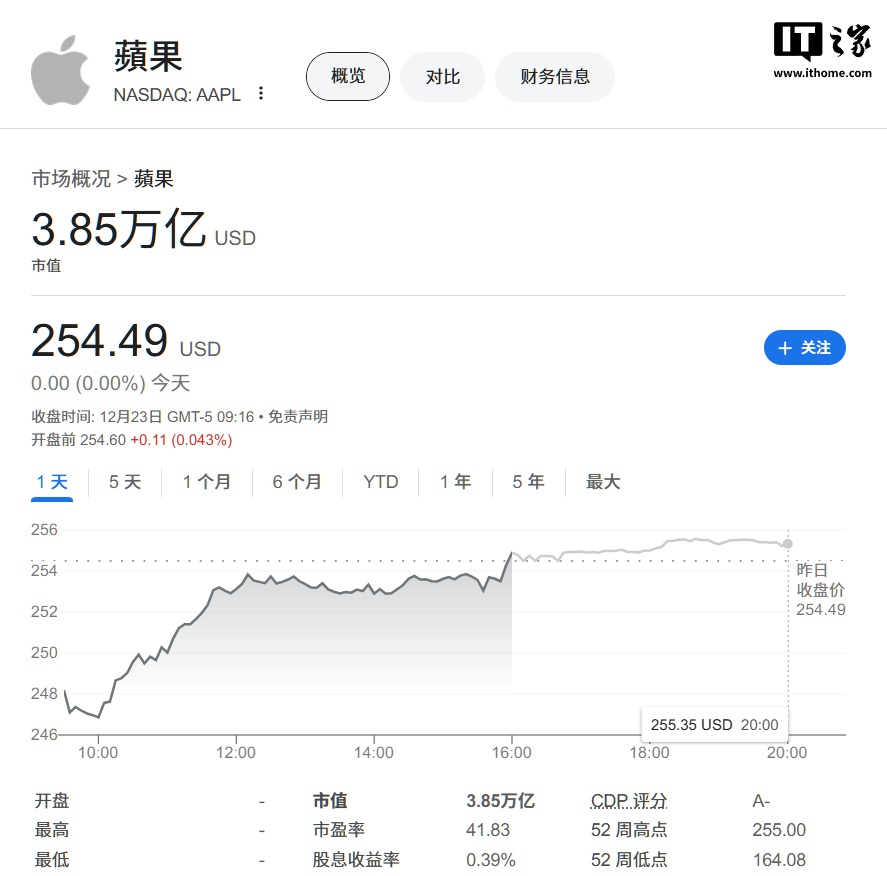The width and height of the screenshot is (887, 876).
Task: Open the three-dot more options menu
Action: [x=261, y=93]
